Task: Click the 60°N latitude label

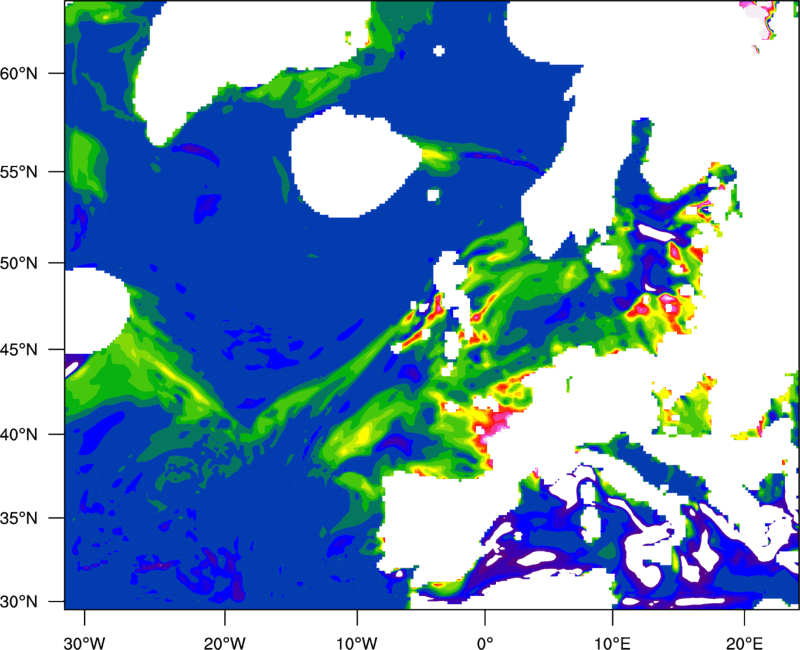Action: [19, 73]
